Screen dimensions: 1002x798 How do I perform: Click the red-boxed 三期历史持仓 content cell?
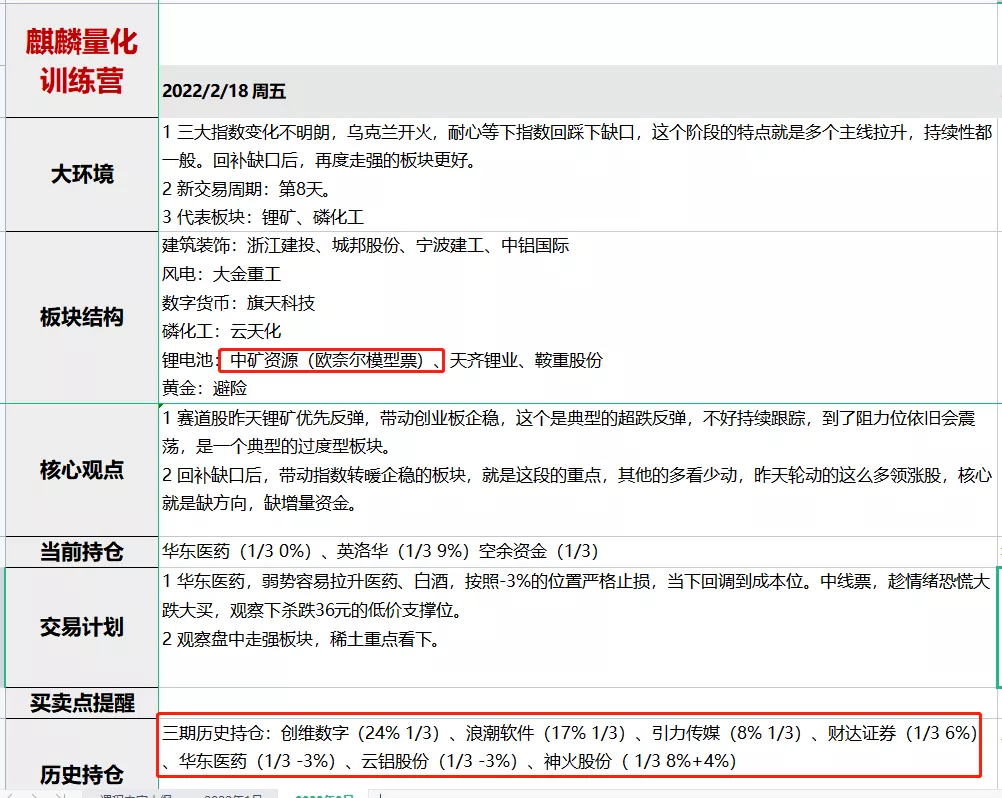568,746
